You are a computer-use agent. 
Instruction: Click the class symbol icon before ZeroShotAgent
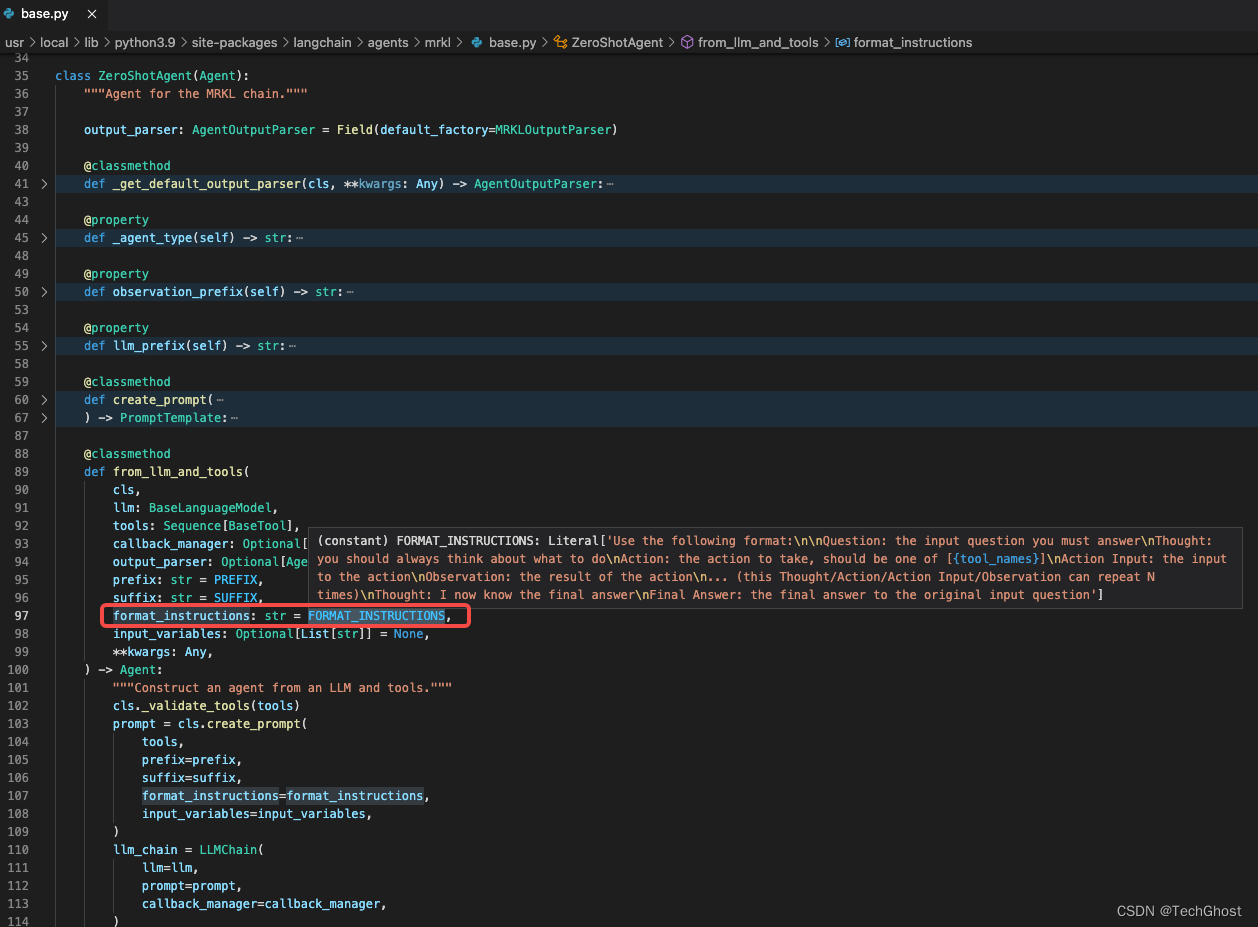coord(561,42)
